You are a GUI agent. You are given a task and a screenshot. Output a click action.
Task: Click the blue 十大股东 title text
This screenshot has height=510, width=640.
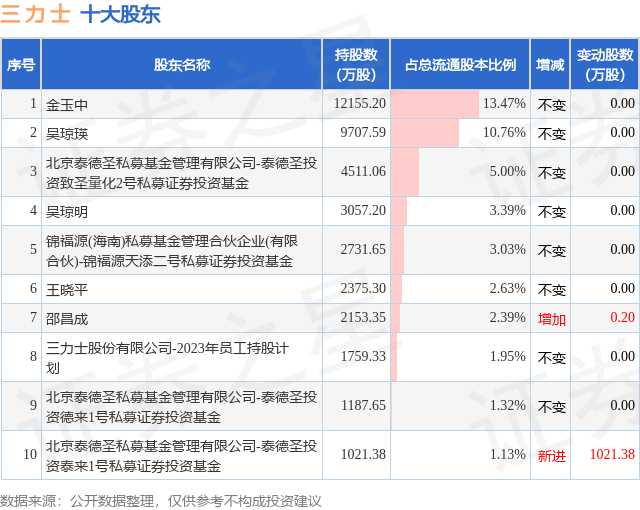tap(120, 14)
